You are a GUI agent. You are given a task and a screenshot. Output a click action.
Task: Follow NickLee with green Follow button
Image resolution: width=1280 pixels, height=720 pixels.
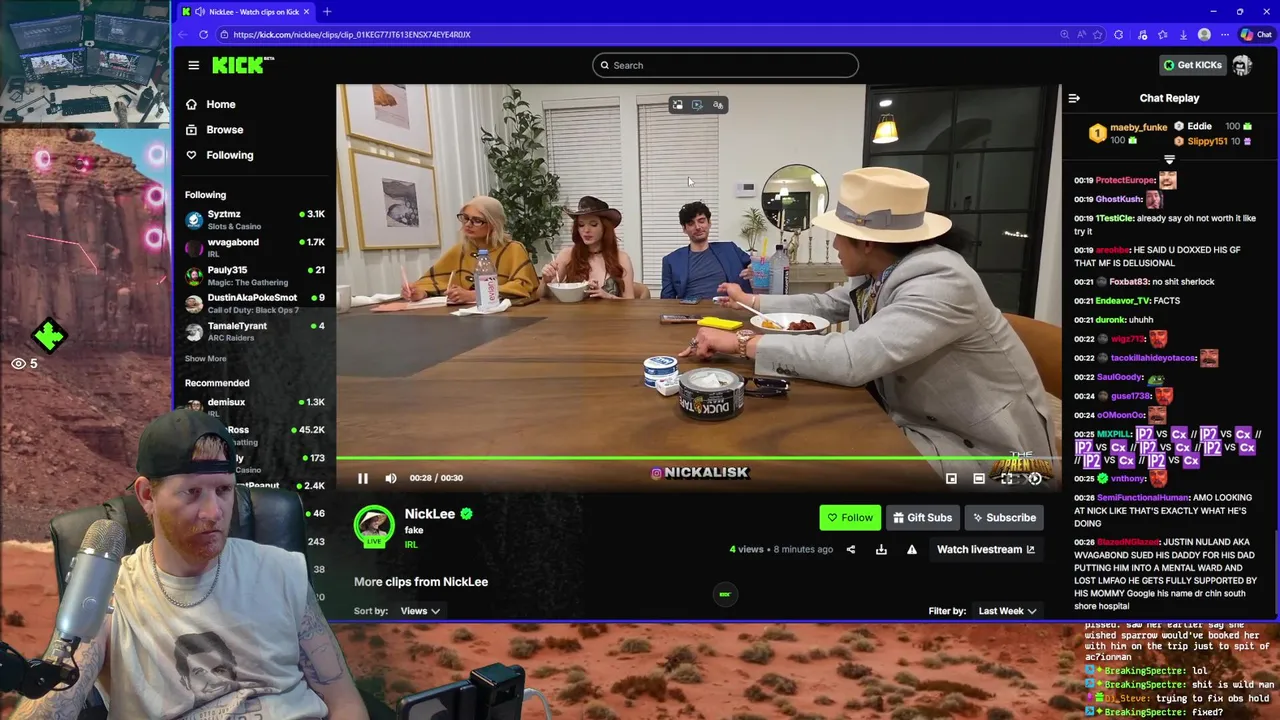[x=850, y=517]
